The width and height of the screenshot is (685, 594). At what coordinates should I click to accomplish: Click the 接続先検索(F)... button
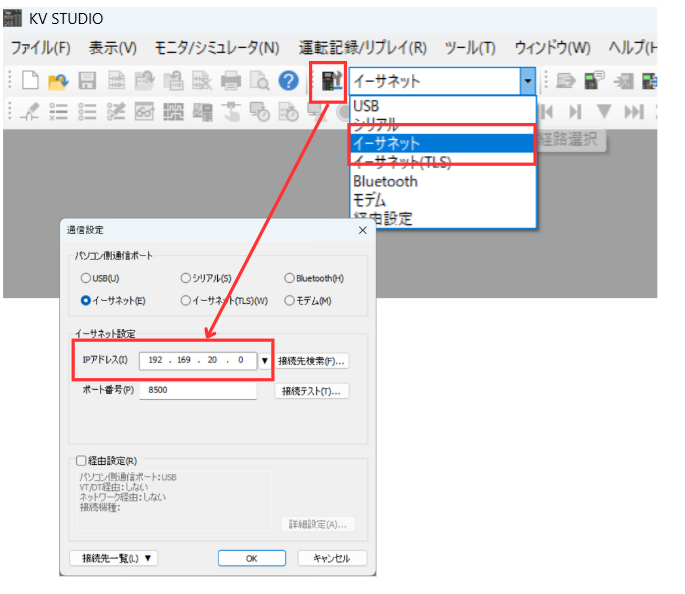pyautogui.click(x=311, y=361)
